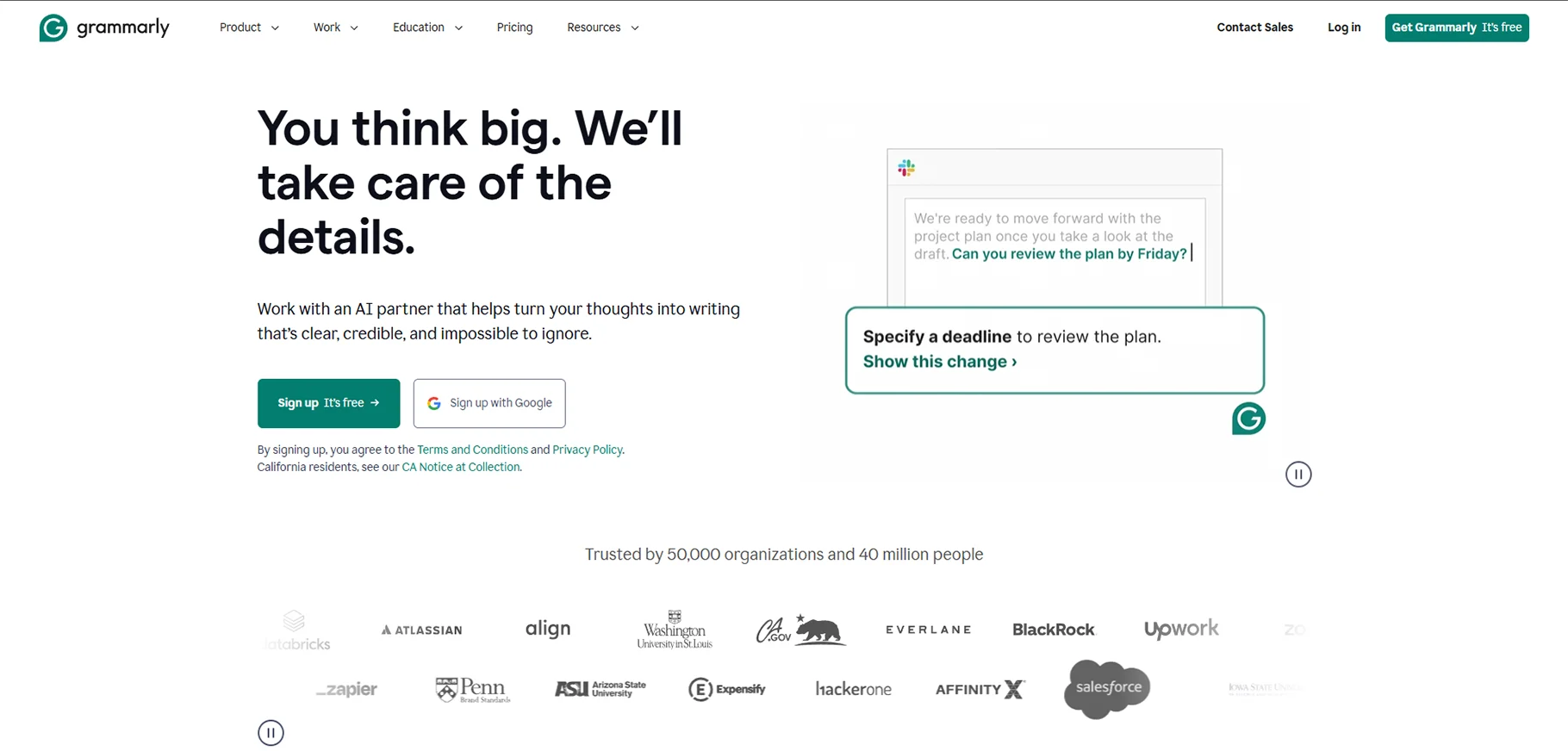
Task: Click Show this change suggestion link
Action: [x=940, y=362]
